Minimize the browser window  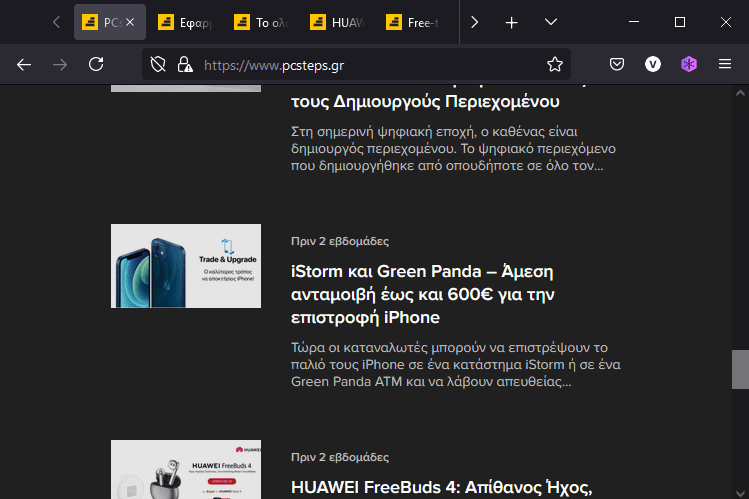coord(634,22)
